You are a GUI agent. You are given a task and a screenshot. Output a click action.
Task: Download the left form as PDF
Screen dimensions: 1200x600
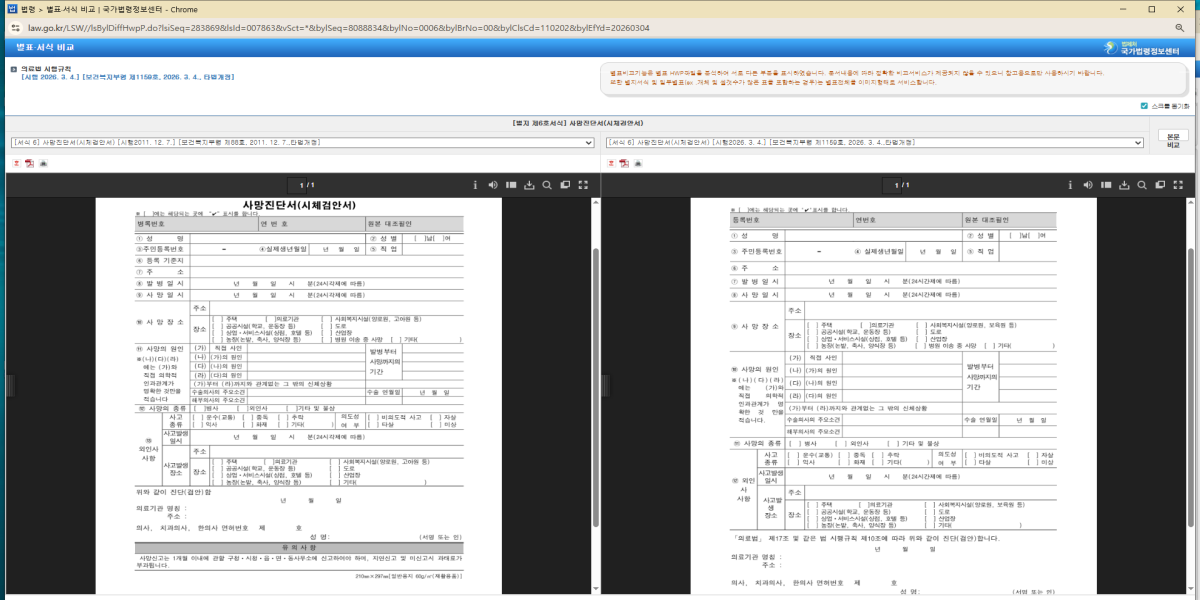coord(29,163)
